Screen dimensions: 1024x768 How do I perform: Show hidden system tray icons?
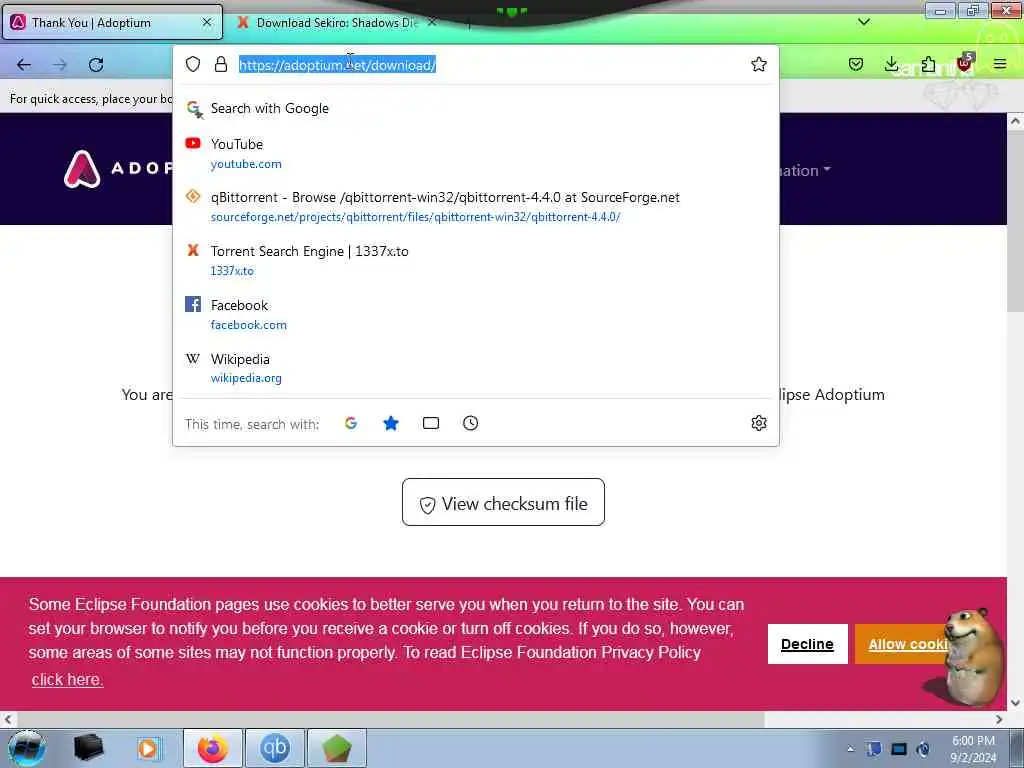850,749
